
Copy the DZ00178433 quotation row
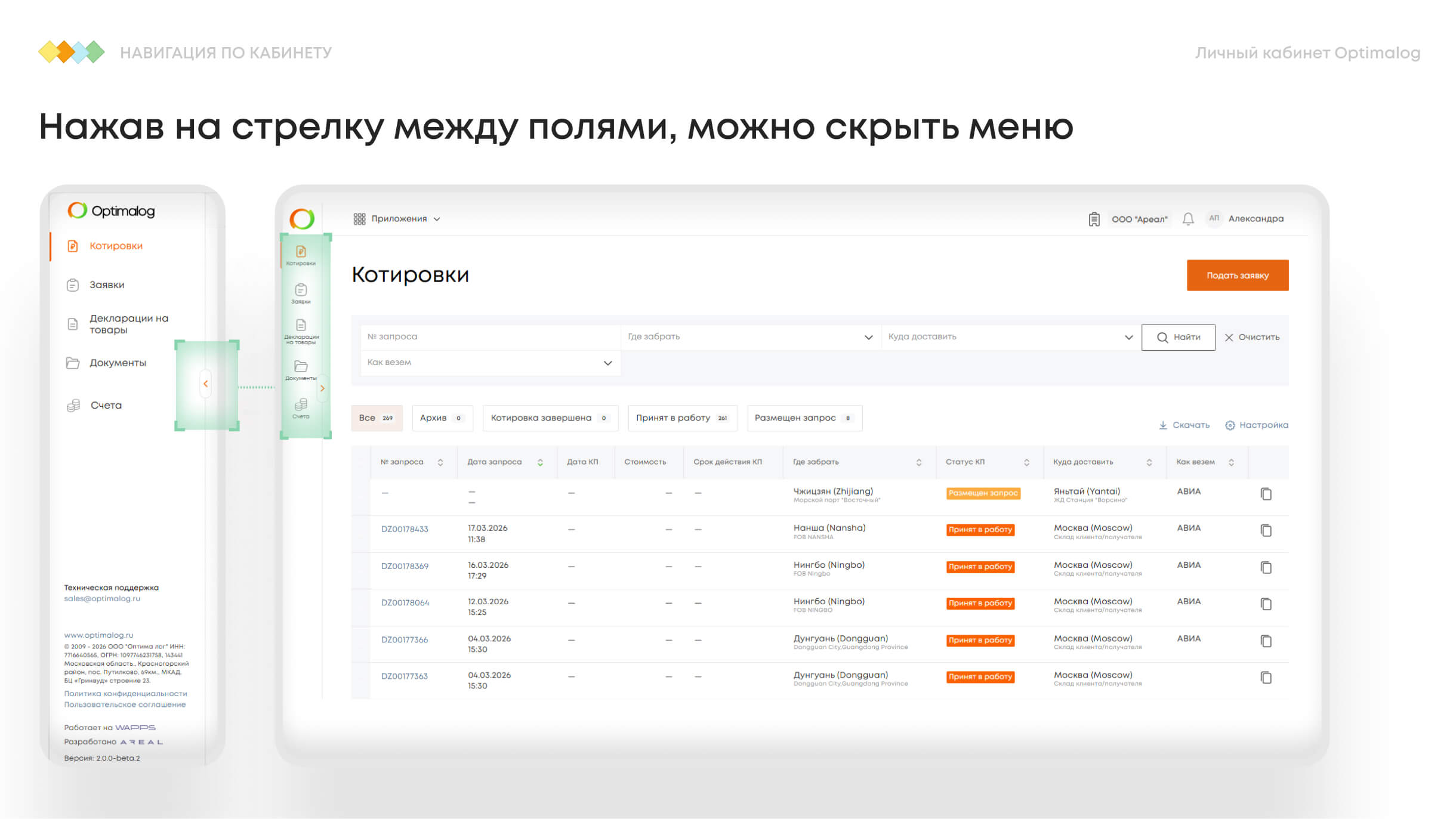coord(1266,530)
